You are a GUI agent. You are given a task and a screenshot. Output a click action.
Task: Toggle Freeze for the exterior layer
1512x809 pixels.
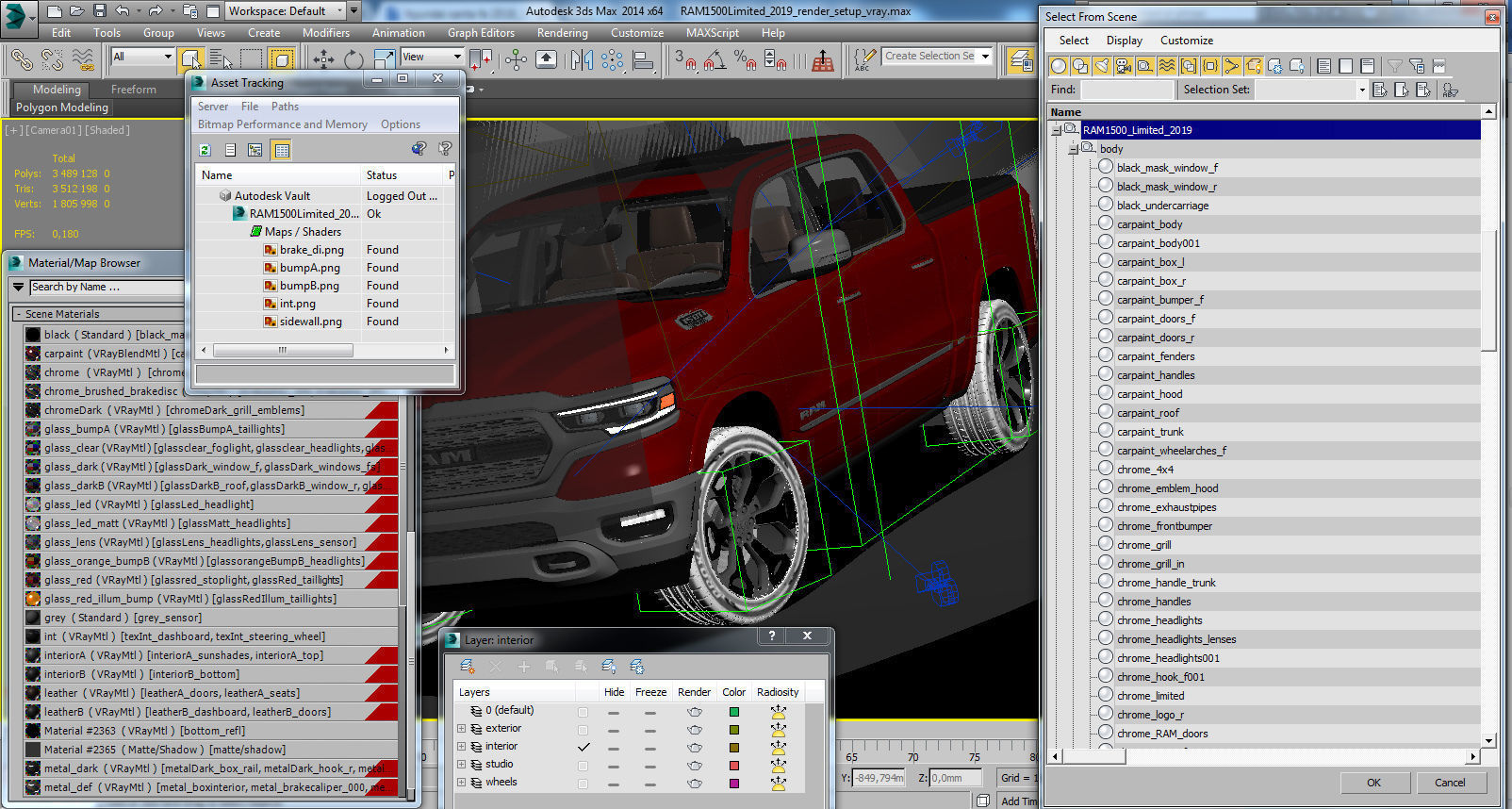click(650, 729)
